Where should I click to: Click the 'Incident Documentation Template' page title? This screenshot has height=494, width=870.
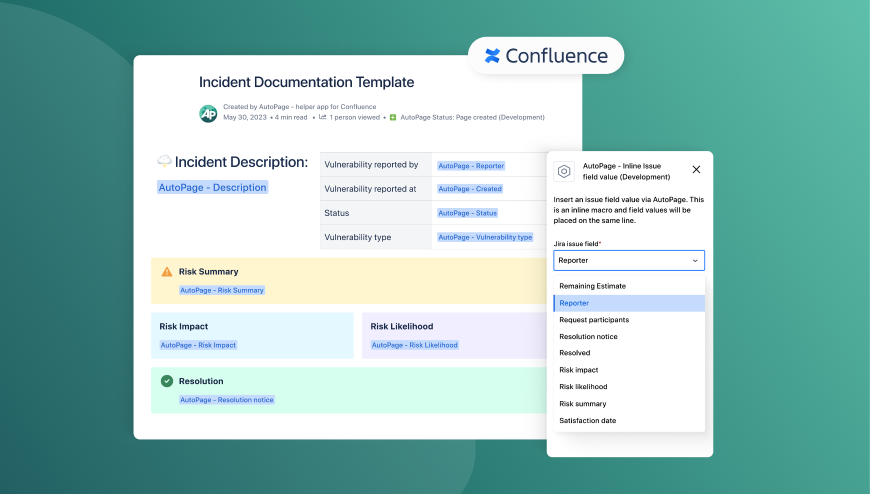(306, 82)
